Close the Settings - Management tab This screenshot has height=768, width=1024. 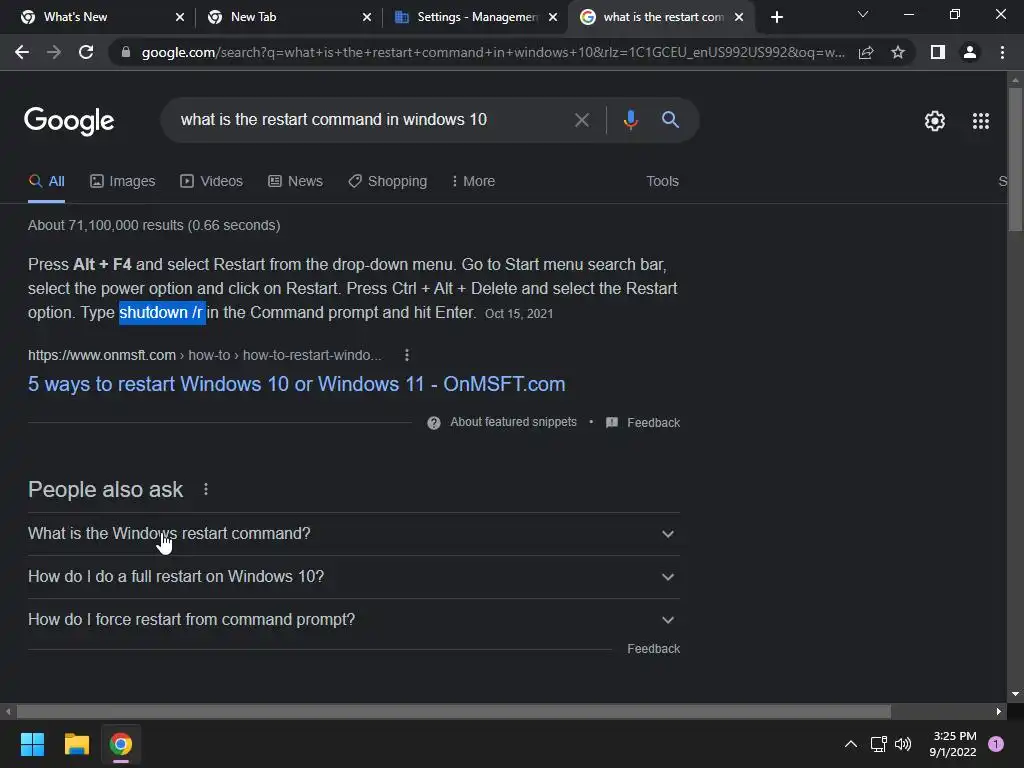click(x=553, y=17)
